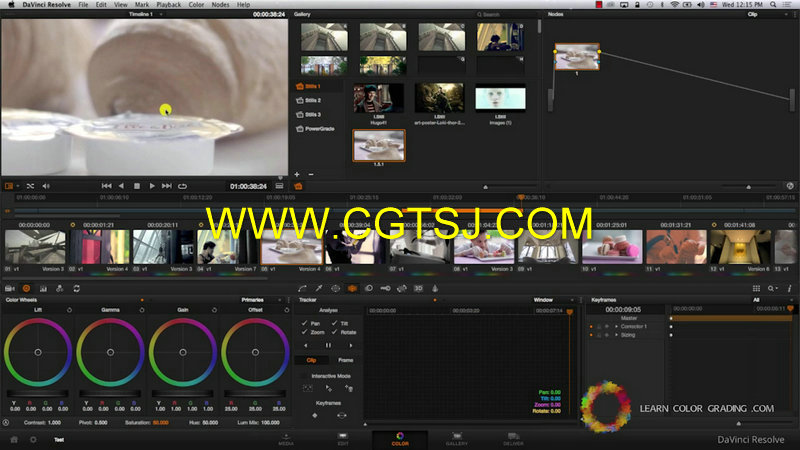Open the Curves palette icon
Image resolution: width=800 pixels, height=450 pixels.
[303, 288]
